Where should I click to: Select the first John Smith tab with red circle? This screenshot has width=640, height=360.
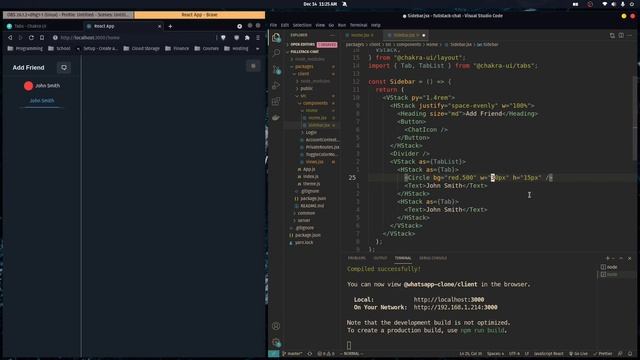click(x=42, y=86)
